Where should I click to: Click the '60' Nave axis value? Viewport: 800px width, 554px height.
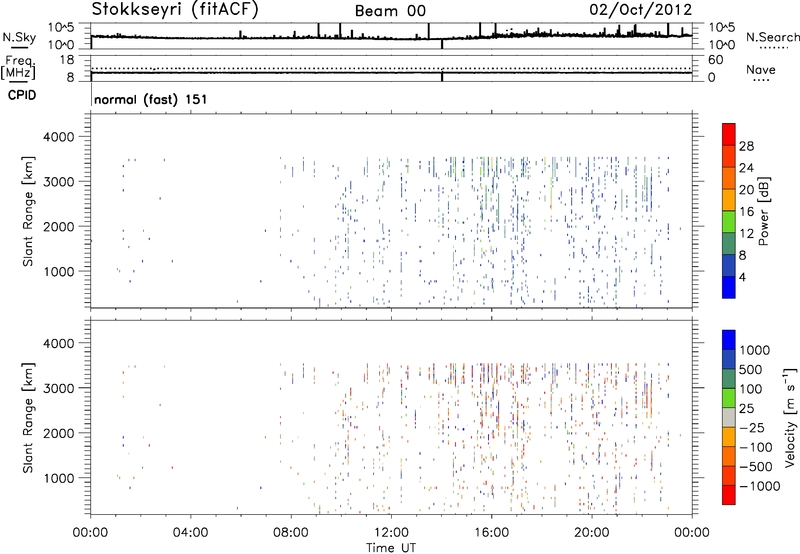click(x=715, y=60)
